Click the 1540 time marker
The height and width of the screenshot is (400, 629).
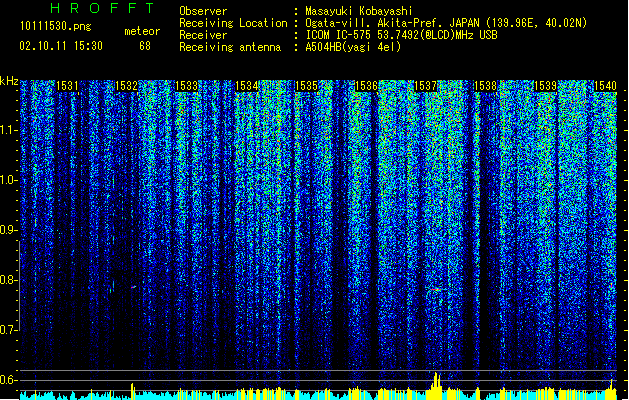[x=605, y=86]
